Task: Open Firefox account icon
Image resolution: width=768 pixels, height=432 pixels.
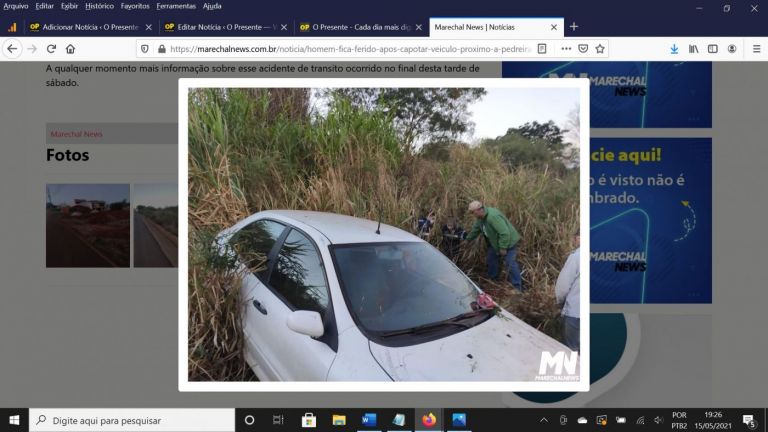Action: 732,49
